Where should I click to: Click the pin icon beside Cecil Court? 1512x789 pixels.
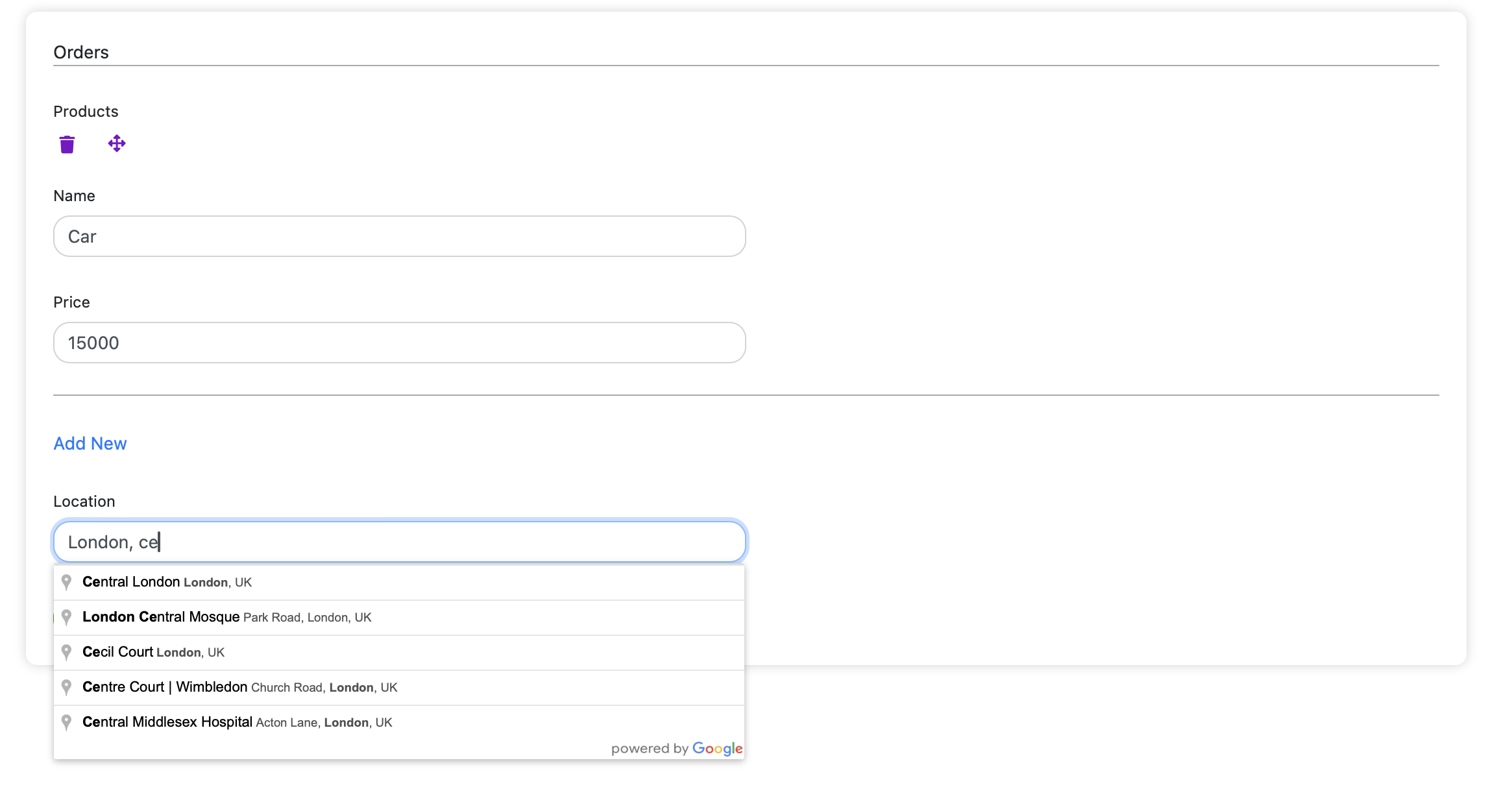click(66, 652)
